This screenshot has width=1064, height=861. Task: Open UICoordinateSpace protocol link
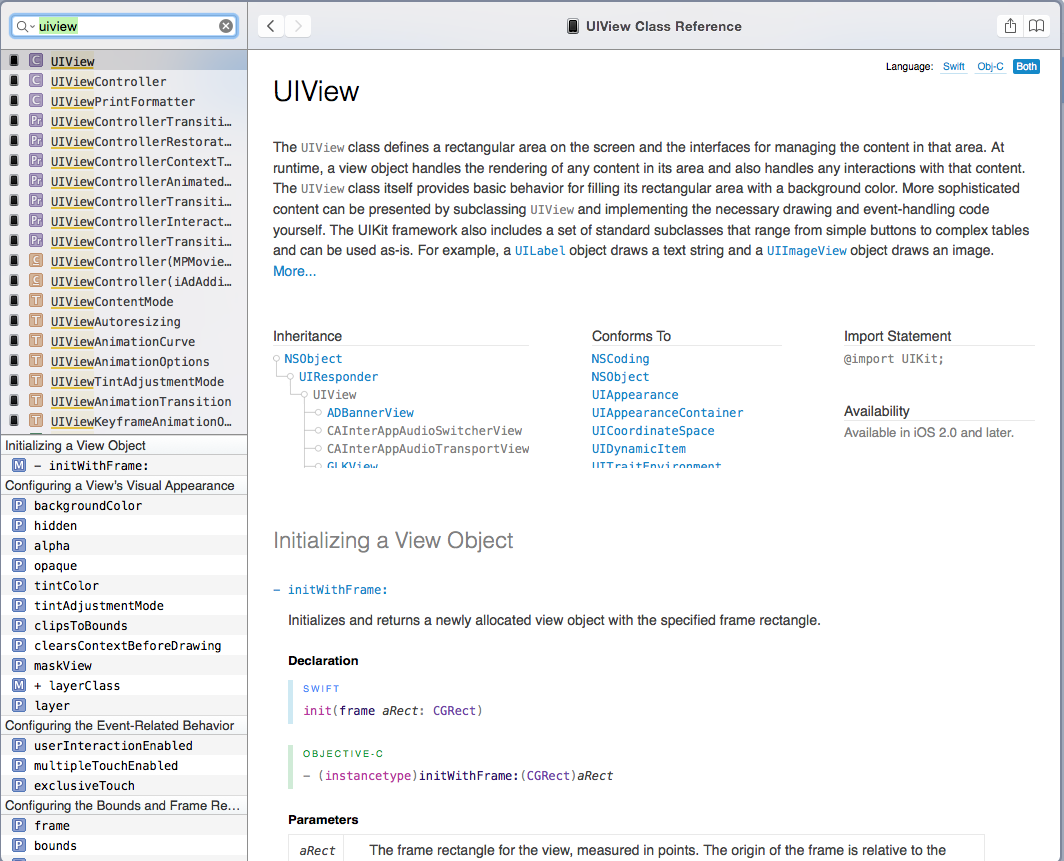pos(653,431)
